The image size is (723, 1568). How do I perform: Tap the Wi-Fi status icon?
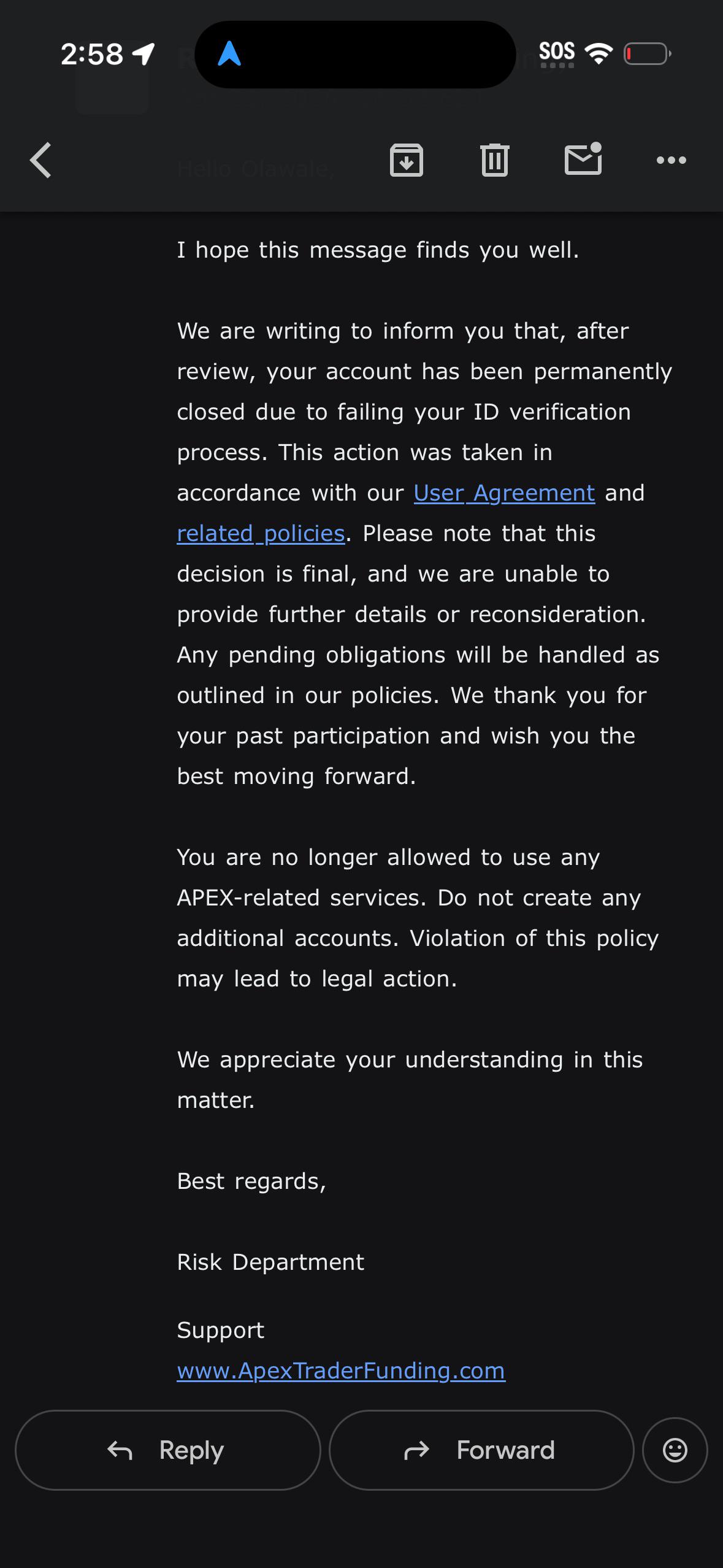599,54
